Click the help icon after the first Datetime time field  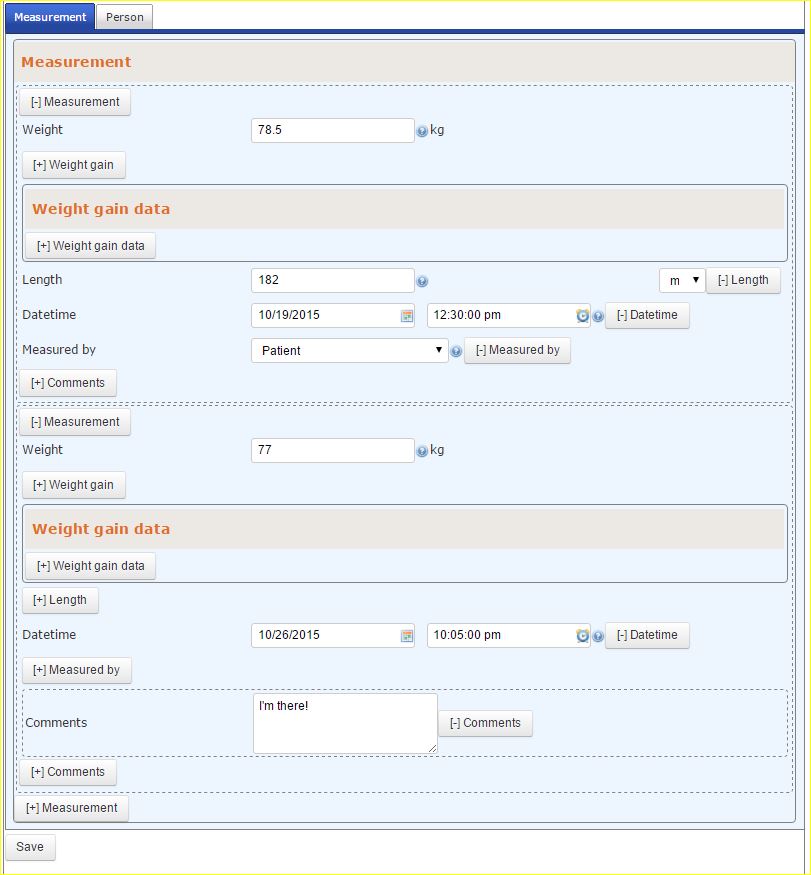597,317
